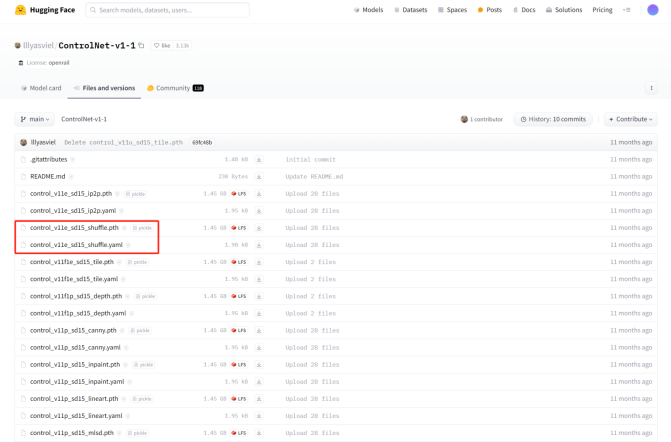The width and height of the screenshot is (671, 442).
Task: Go to Datasets in top navigation
Action: 410,10
